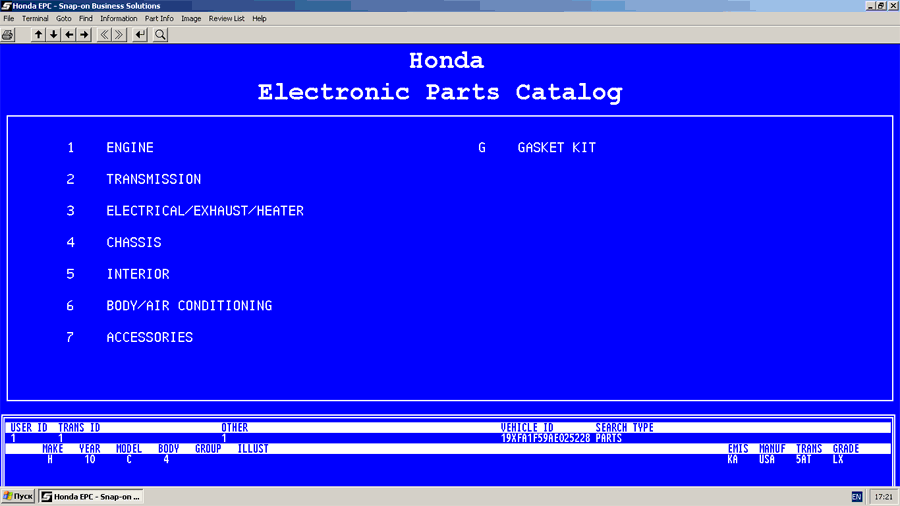Open the Terminal menu
Viewport: 900px width, 506px height.
point(35,18)
